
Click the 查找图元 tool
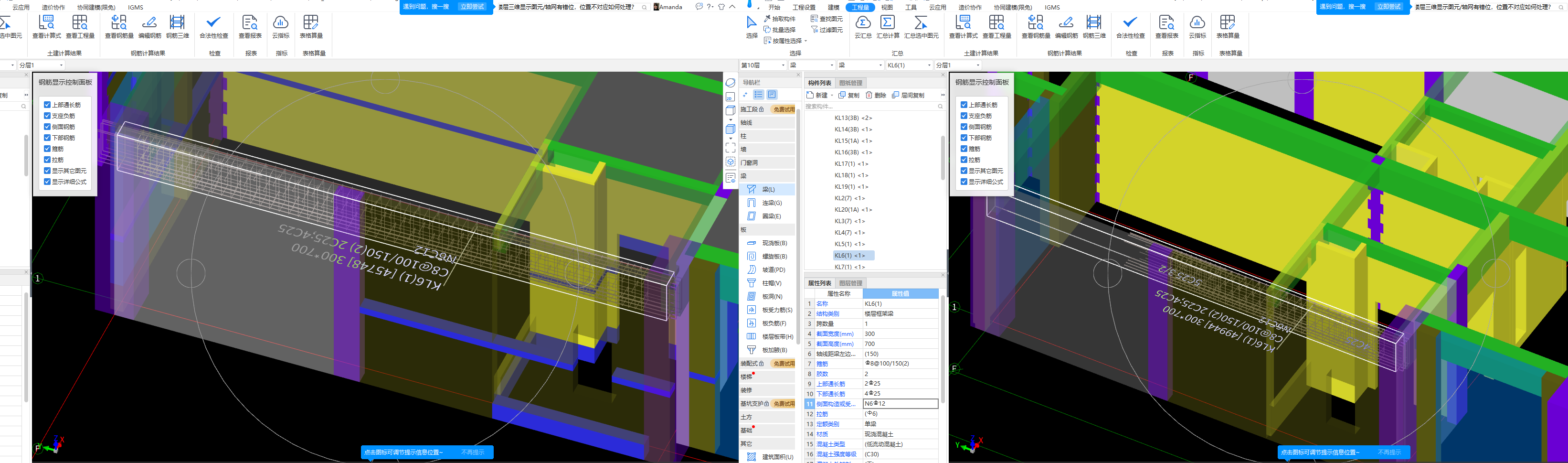point(826,19)
